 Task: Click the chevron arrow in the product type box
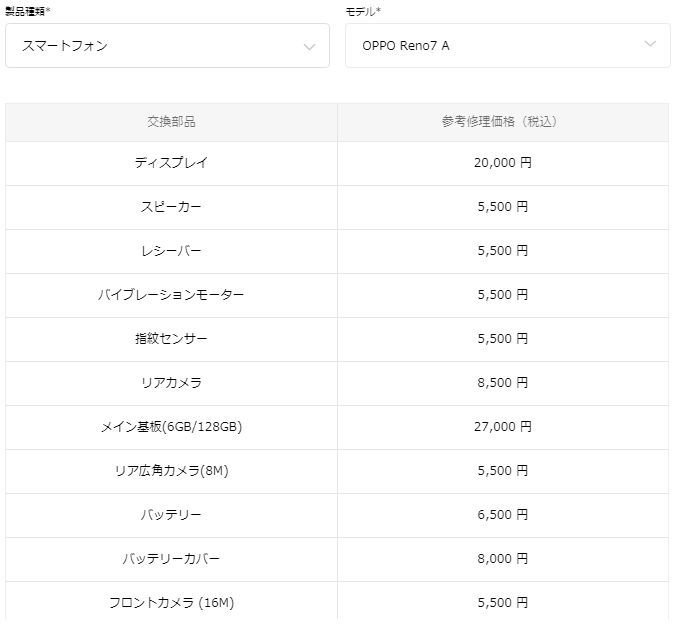tap(309, 47)
